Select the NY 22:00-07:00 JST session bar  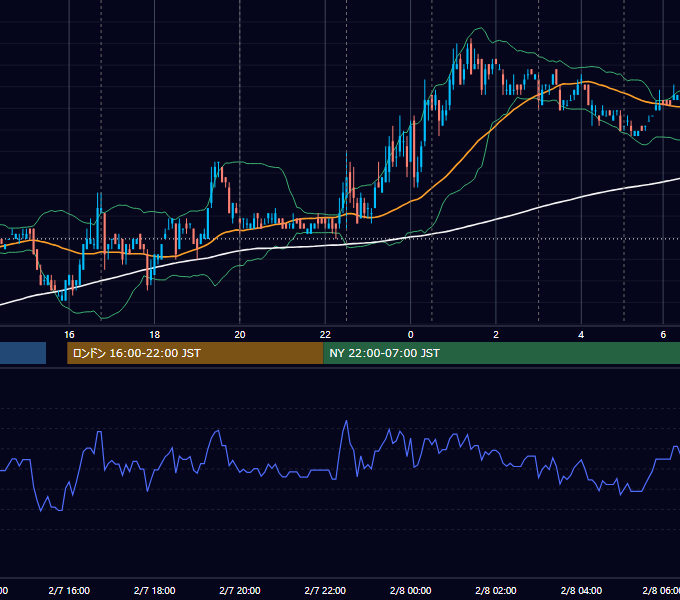(x=501, y=353)
